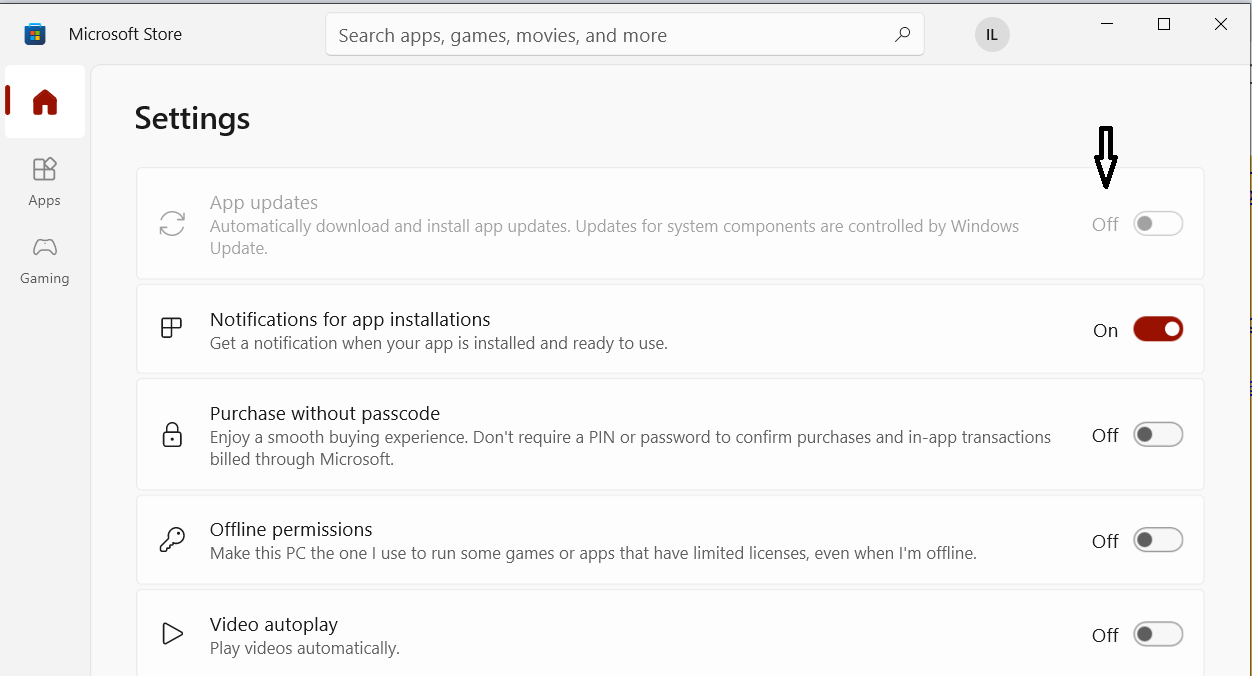The width and height of the screenshot is (1252, 676).
Task: Open the Home section in sidebar
Action: [x=45, y=102]
